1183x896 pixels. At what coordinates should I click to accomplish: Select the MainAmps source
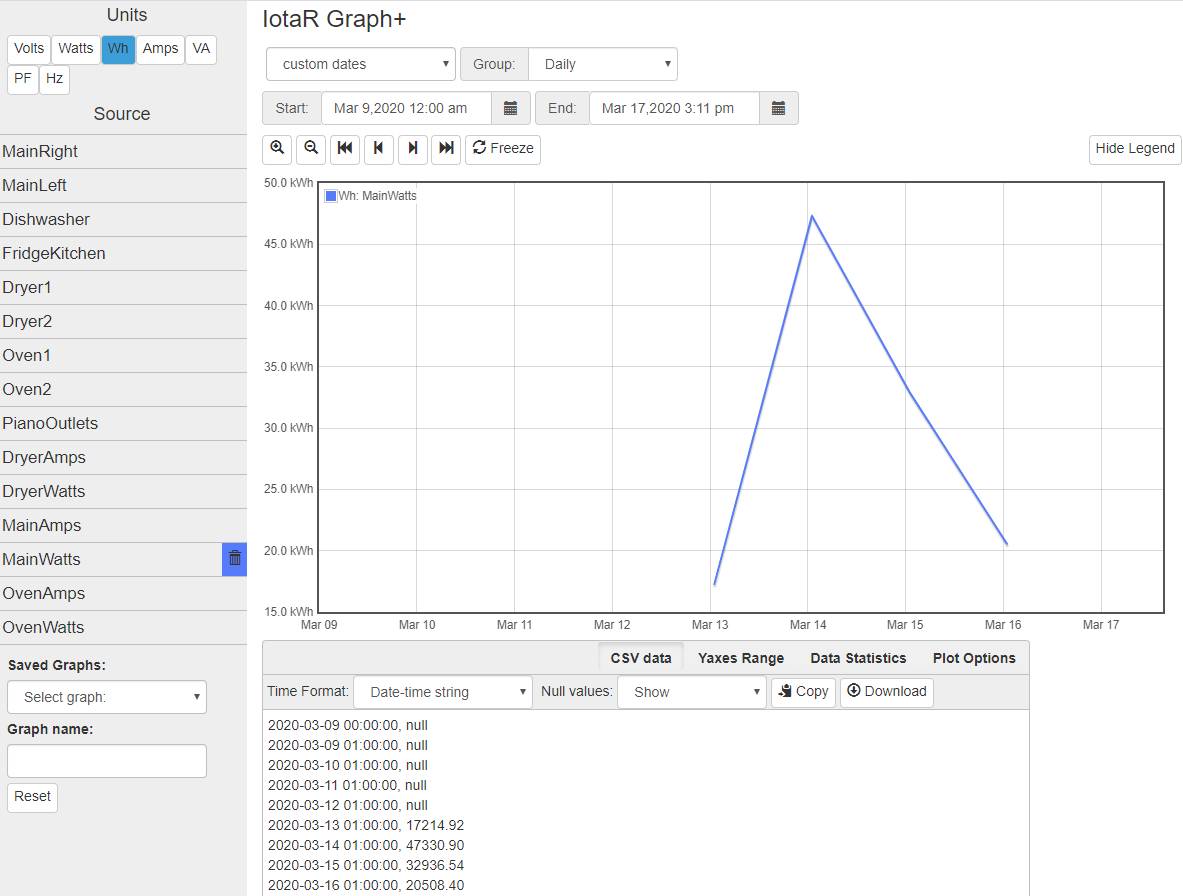(124, 525)
